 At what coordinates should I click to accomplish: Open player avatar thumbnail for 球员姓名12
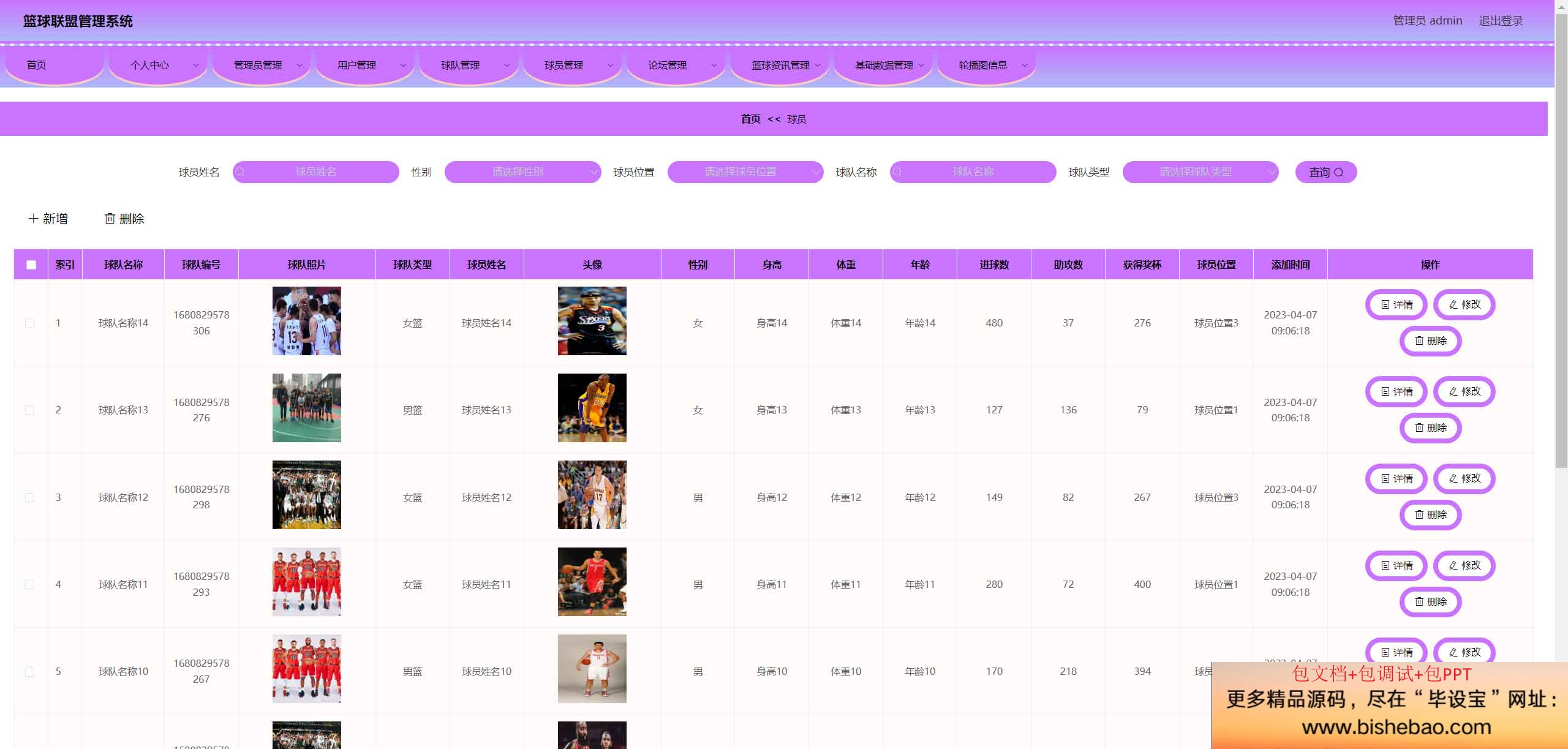(x=592, y=495)
